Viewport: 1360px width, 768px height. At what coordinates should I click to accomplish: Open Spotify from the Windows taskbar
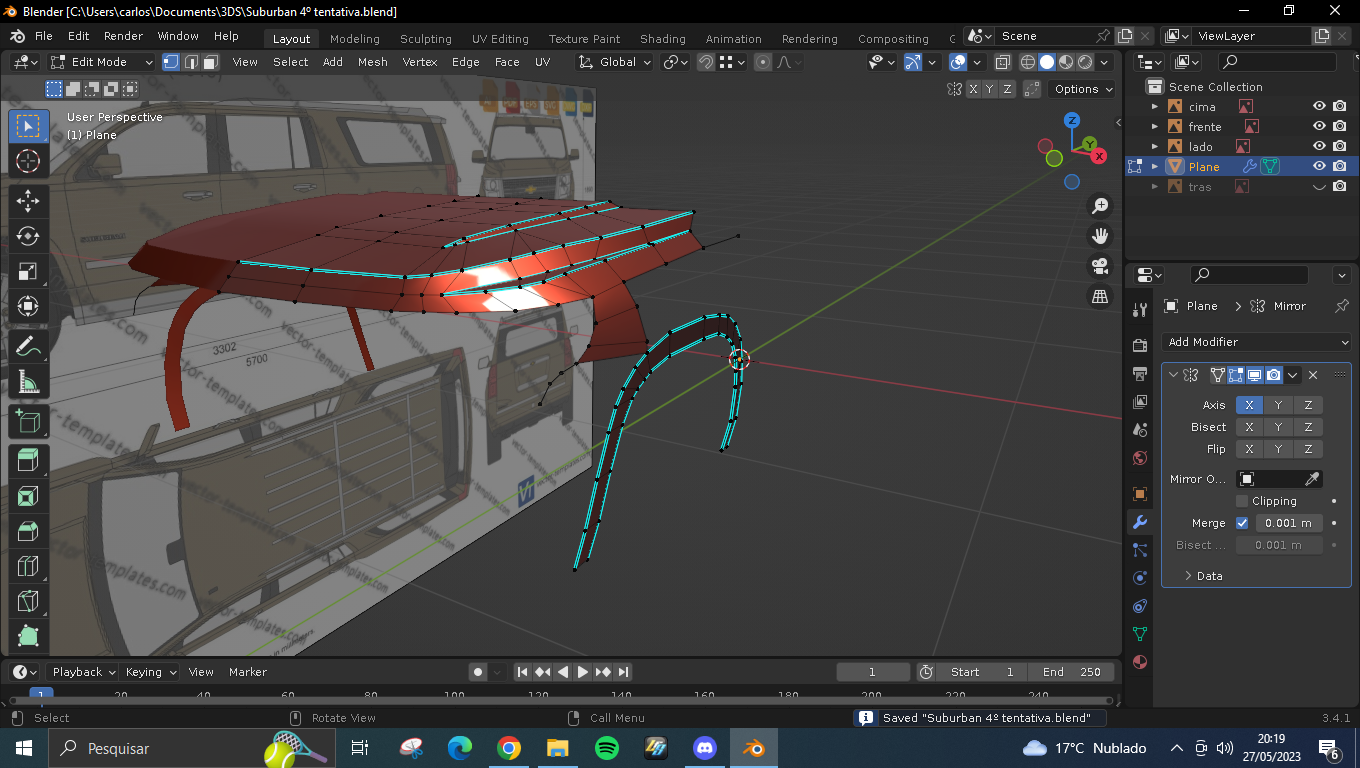click(606, 748)
